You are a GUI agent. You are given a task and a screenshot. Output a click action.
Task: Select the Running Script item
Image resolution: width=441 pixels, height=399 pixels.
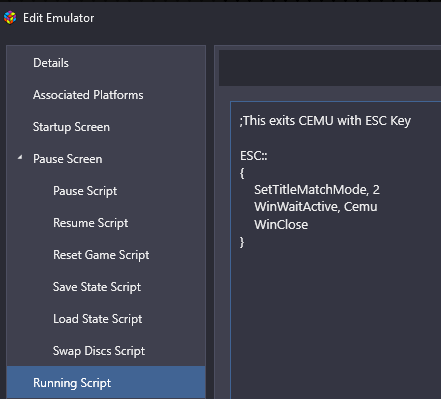coord(106,383)
